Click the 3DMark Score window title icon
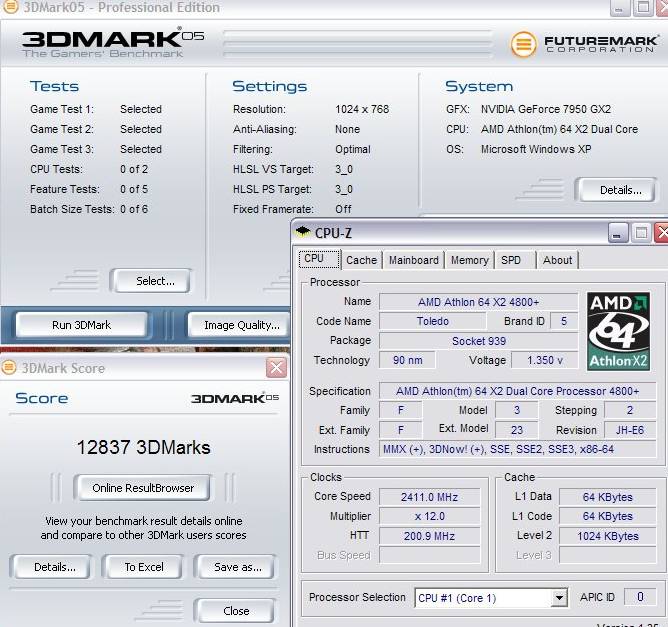 [9, 368]
